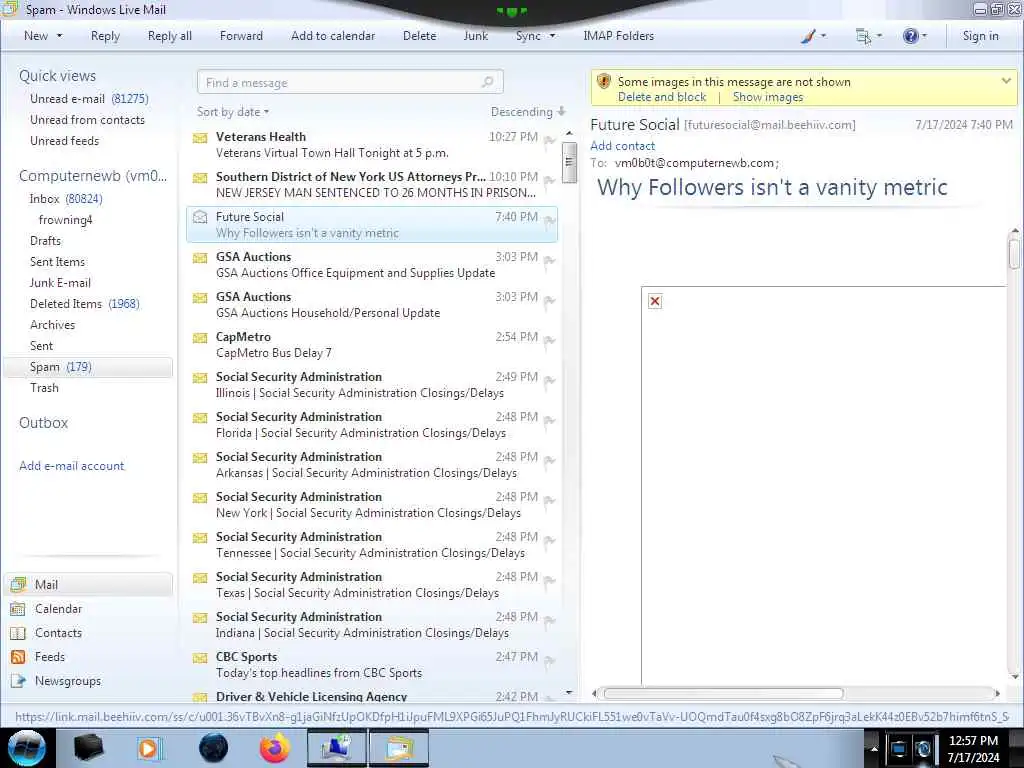The width and height of the screenshot is (1024, 768).
Task: Click the envelope icon beside CBC Sports message
Action: coord(200,658)
